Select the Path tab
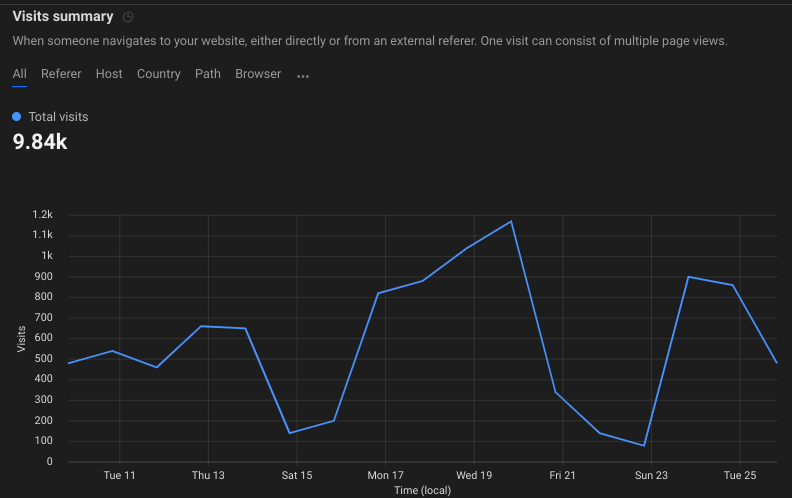This screenshot has height=498, width=792. point(208,74)
